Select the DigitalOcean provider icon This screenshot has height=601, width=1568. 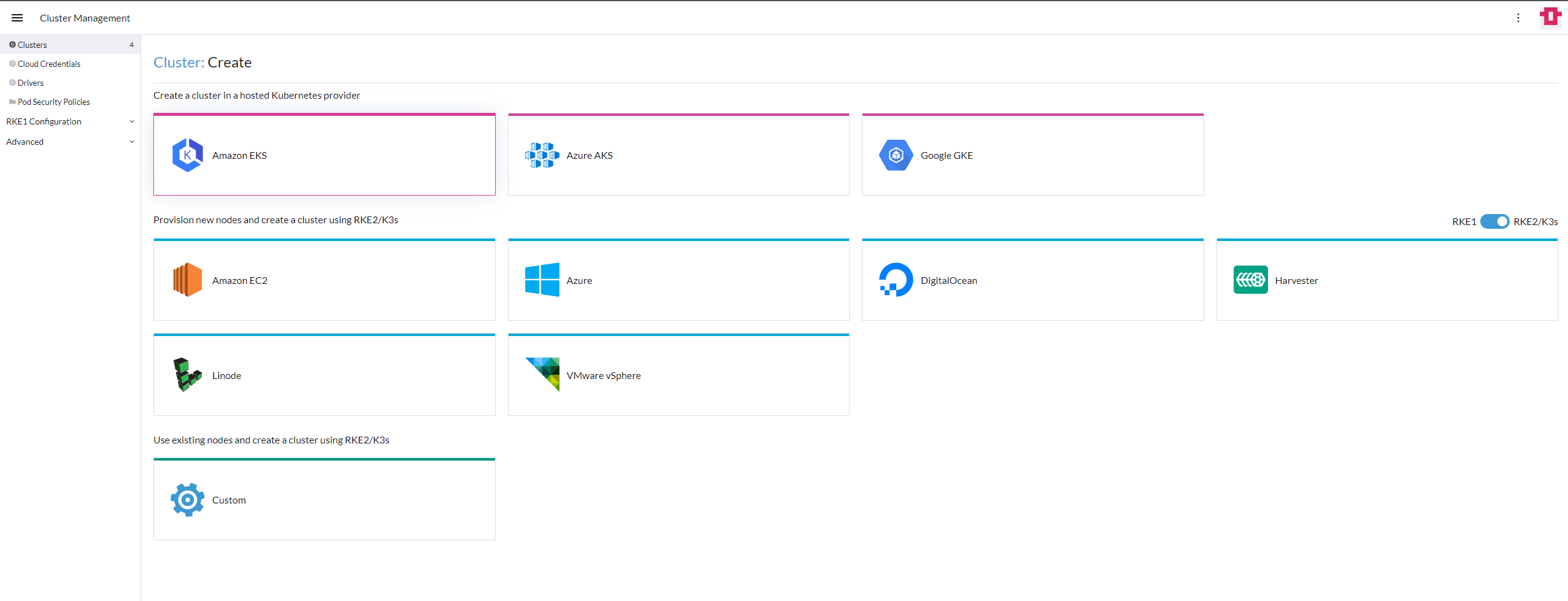point(895,279)
